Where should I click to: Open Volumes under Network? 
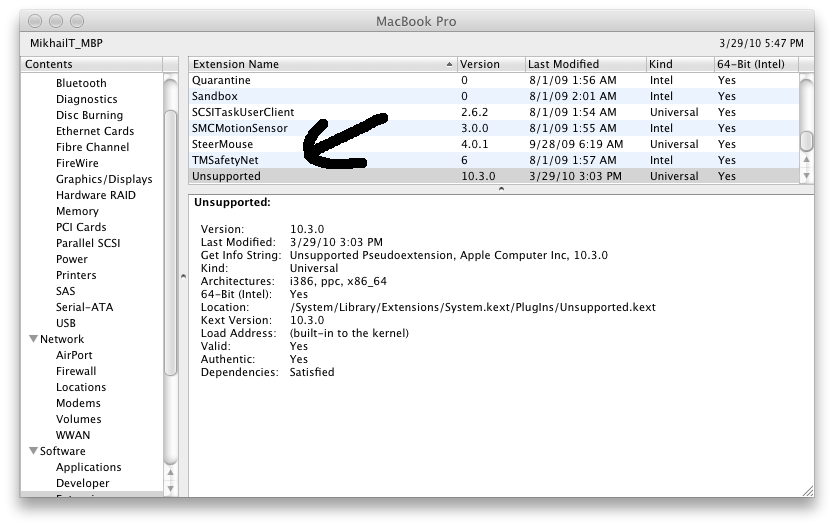pyautogui.click(x=78, y=419)
